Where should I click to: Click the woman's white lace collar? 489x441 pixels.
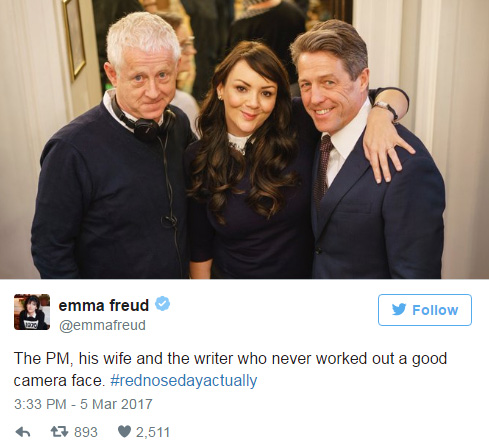(239, 143)
